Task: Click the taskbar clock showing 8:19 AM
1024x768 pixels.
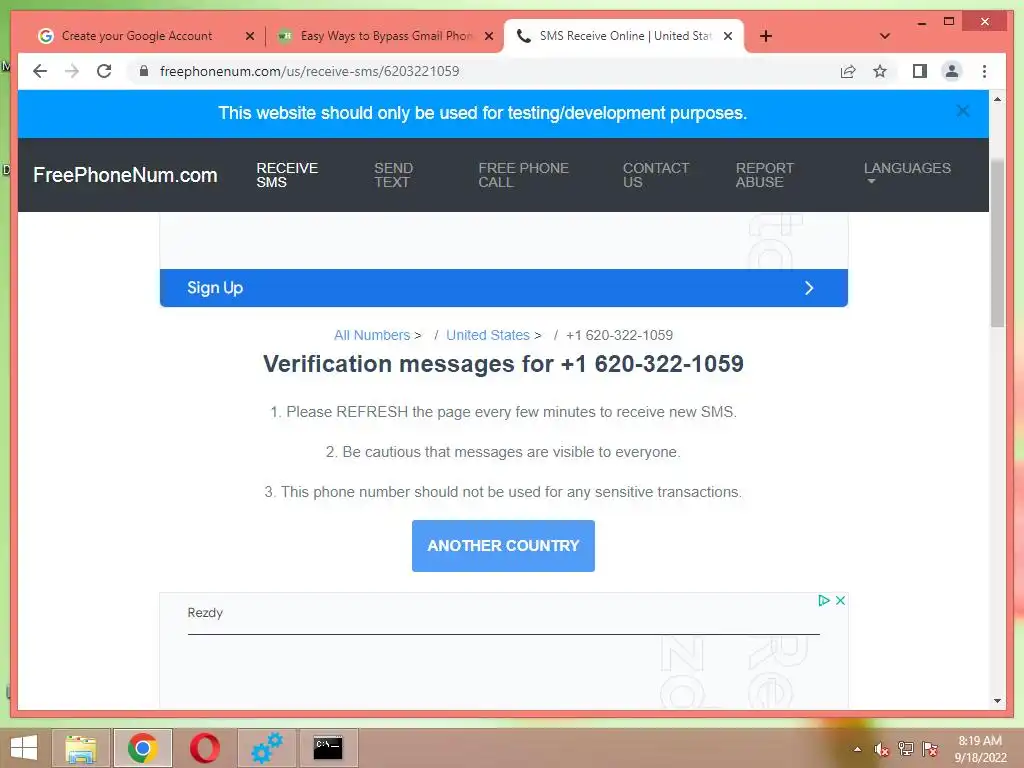Action: (x=980, y=749)
